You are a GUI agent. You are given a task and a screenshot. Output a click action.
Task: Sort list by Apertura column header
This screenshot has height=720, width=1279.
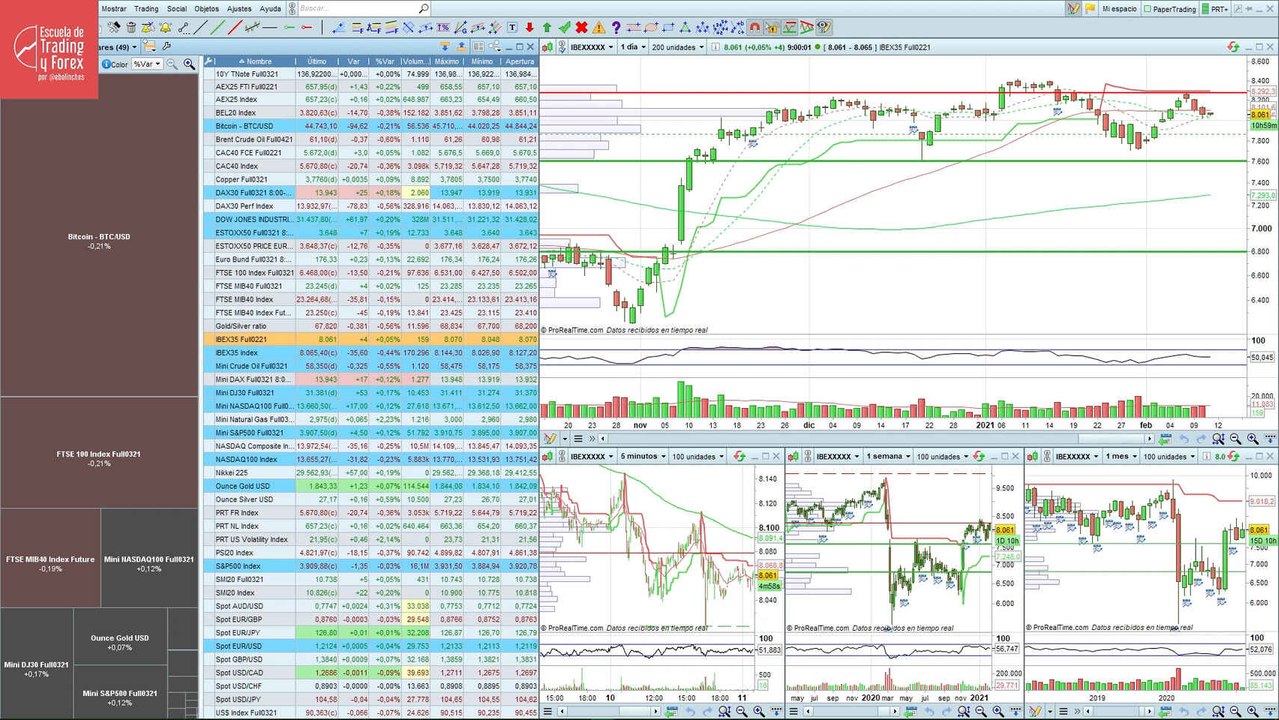click(x=521, y=62)
